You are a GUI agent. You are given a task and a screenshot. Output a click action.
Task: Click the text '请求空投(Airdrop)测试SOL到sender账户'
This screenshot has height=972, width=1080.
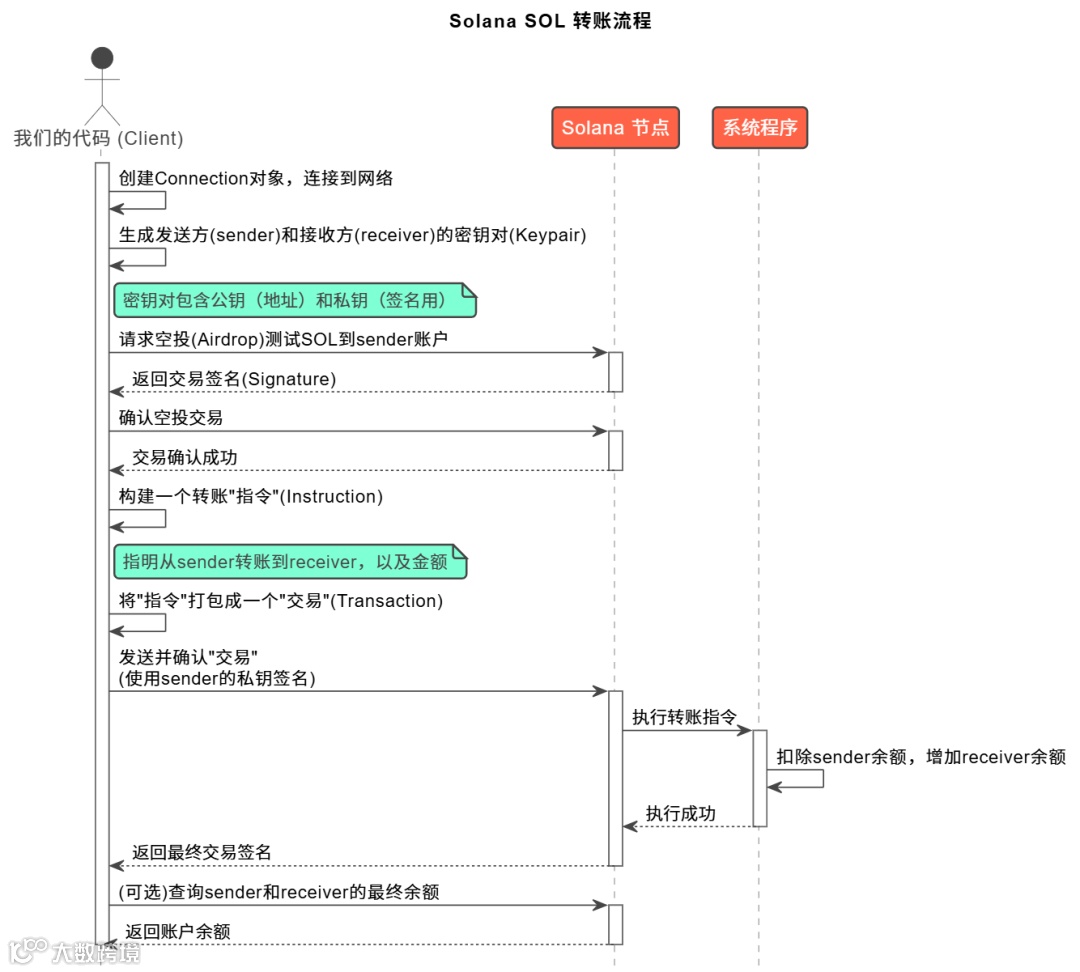283,339
